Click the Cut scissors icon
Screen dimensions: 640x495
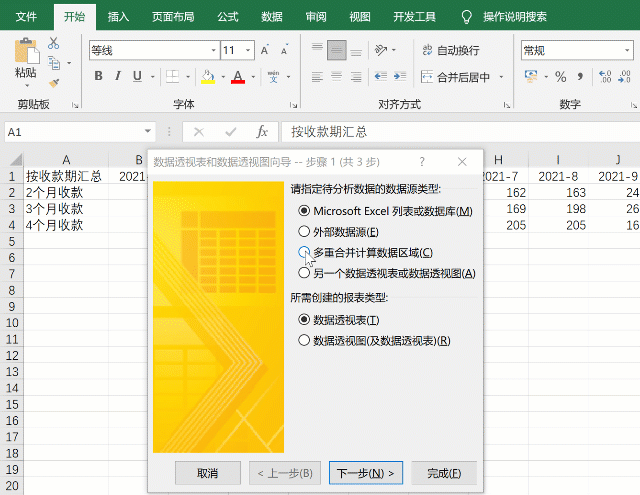pyautogui.click(x=53, y=43)
